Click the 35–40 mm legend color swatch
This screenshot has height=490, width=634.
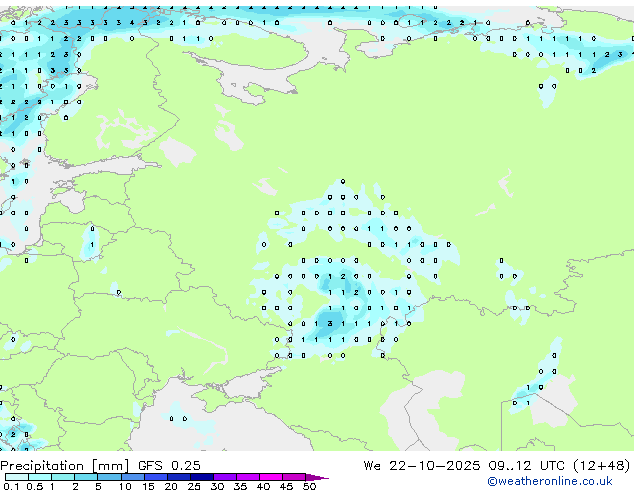(247, 477)
